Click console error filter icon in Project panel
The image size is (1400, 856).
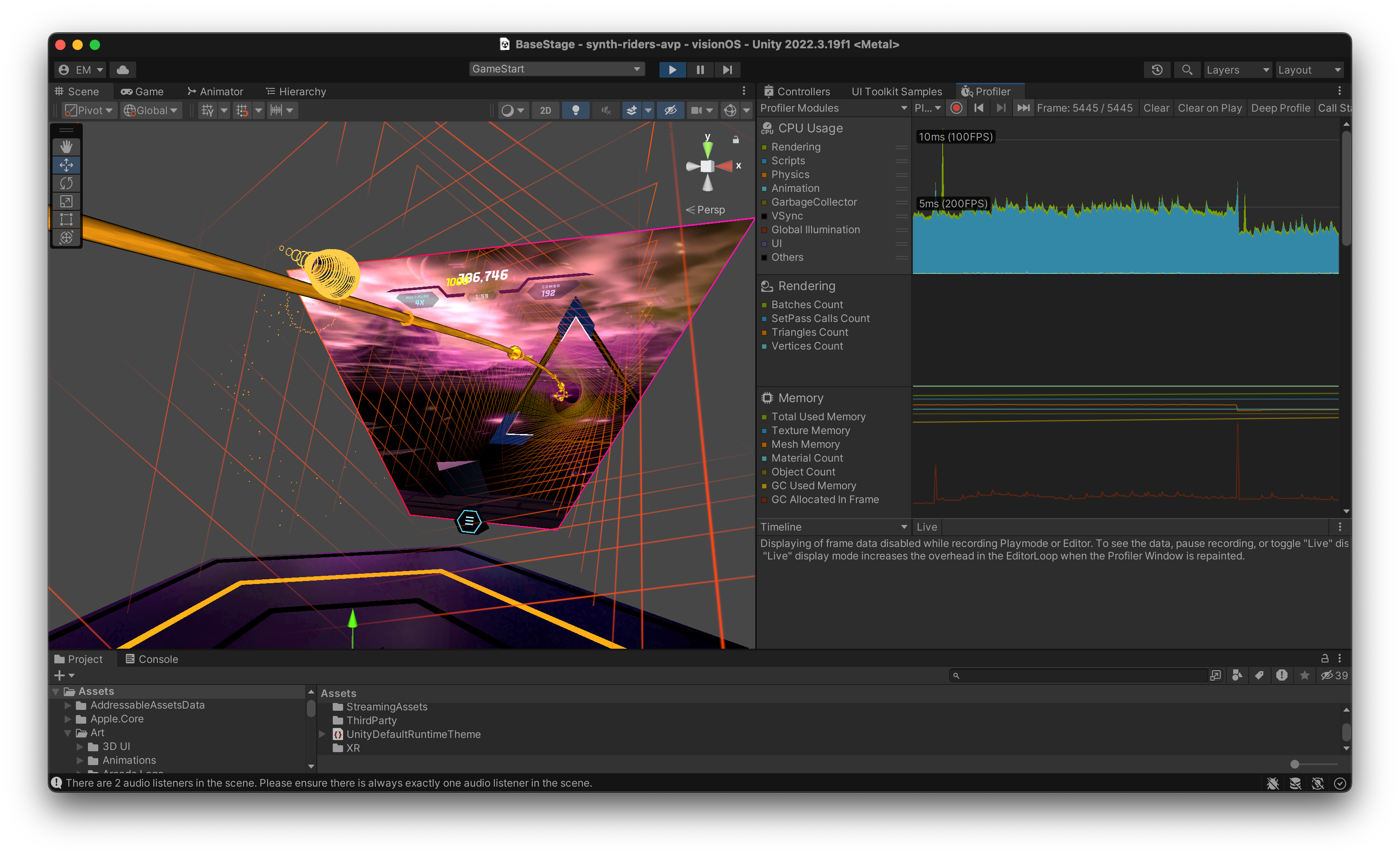[x=1282, y=675]
